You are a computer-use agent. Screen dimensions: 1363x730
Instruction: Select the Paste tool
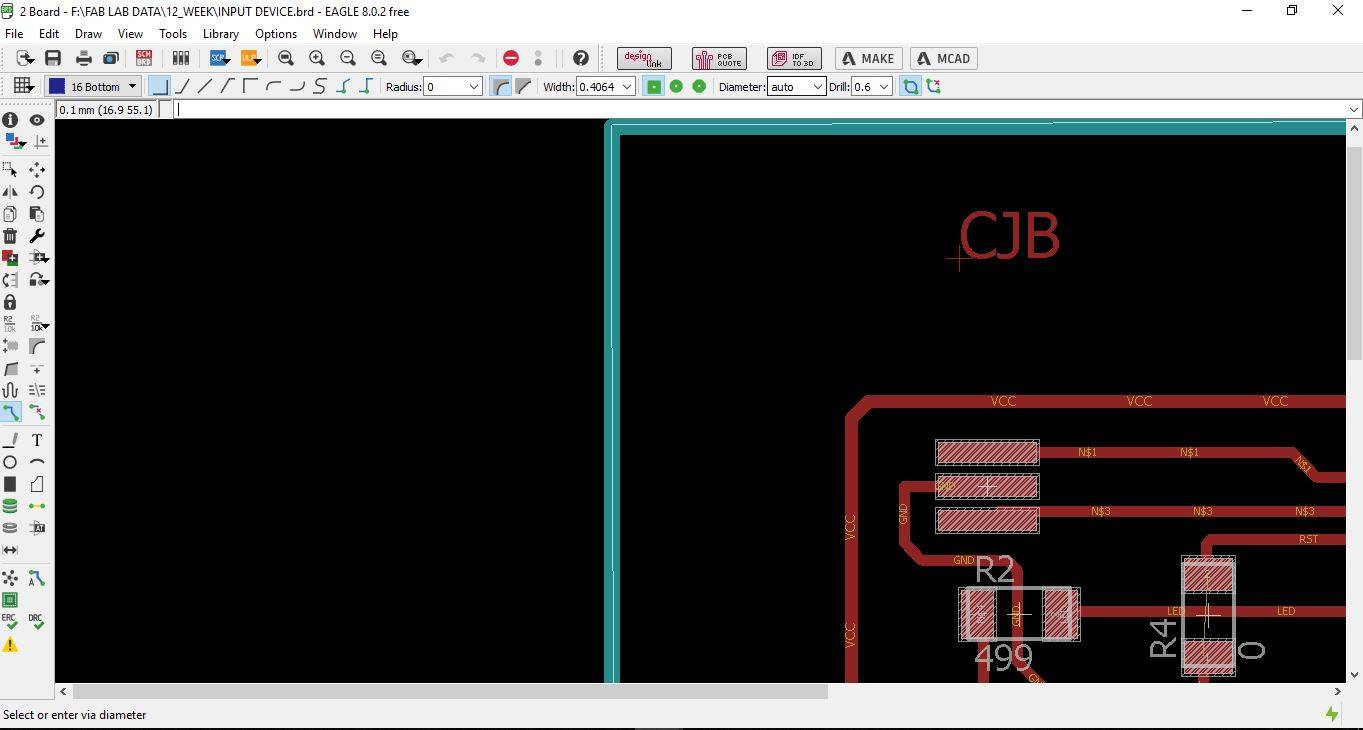click(37, 214)
